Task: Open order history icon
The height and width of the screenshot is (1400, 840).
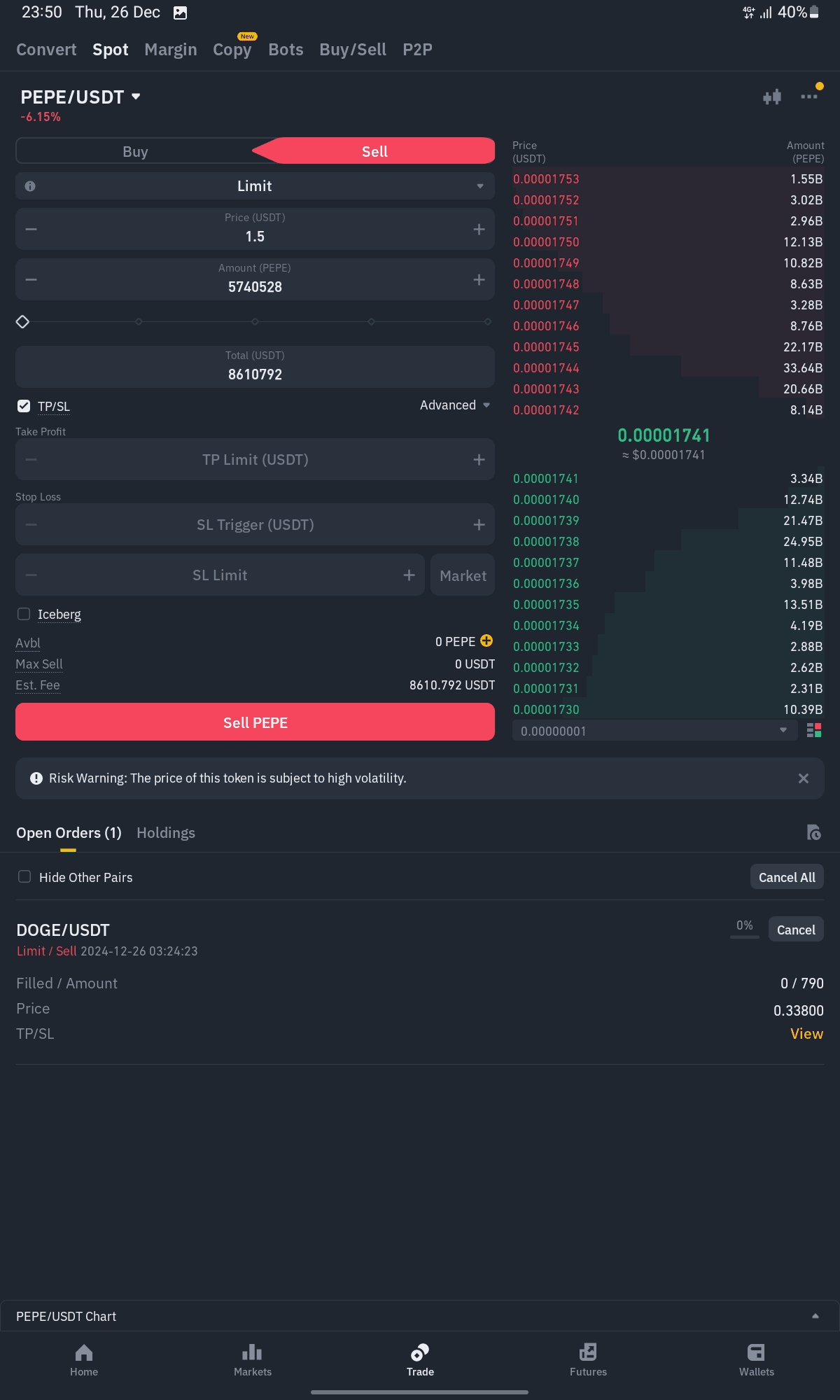Action: [x=813, y=832]
